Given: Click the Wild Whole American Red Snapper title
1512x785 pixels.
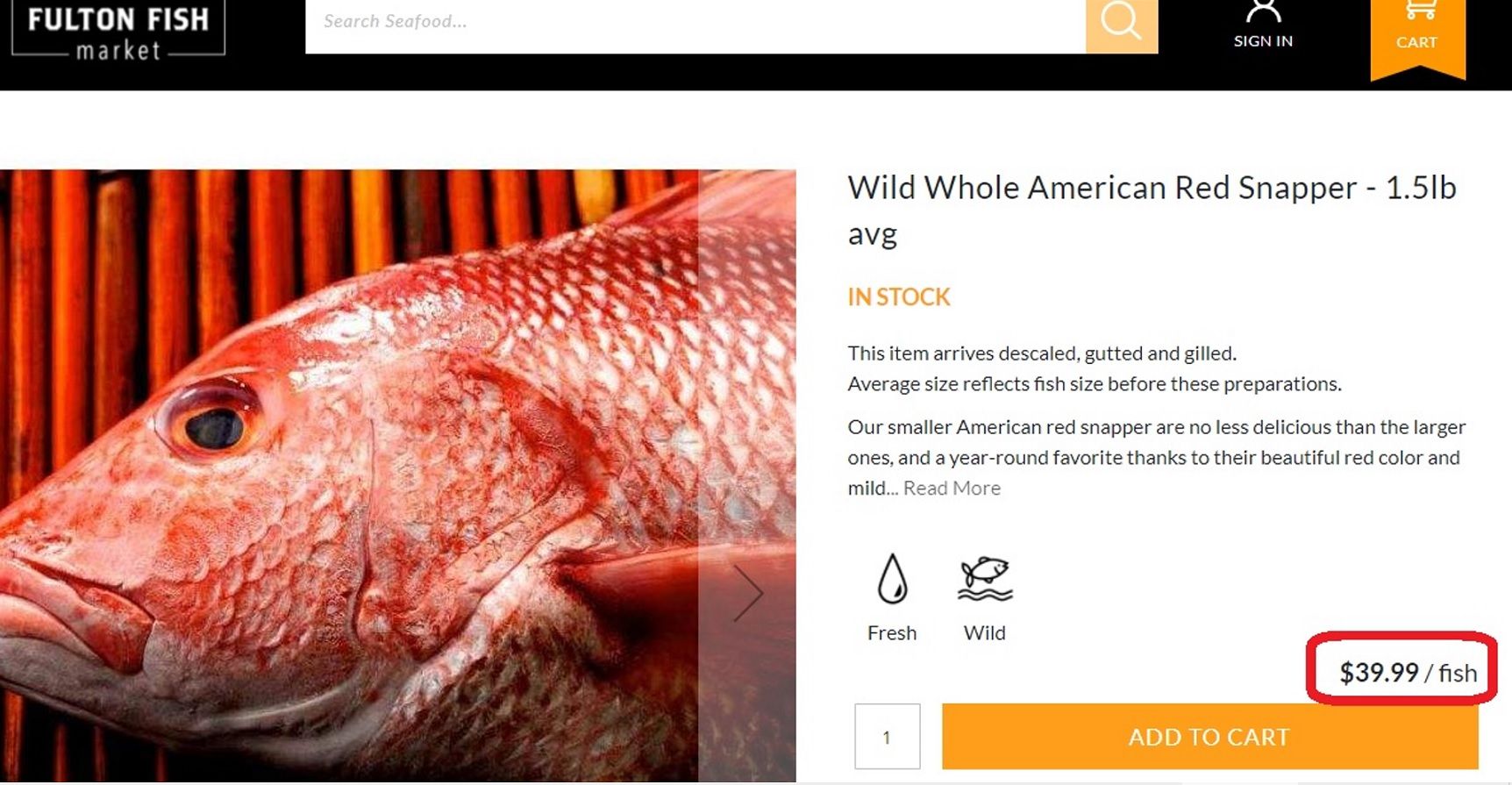Looking at the screenshot, I should 1152,211.
